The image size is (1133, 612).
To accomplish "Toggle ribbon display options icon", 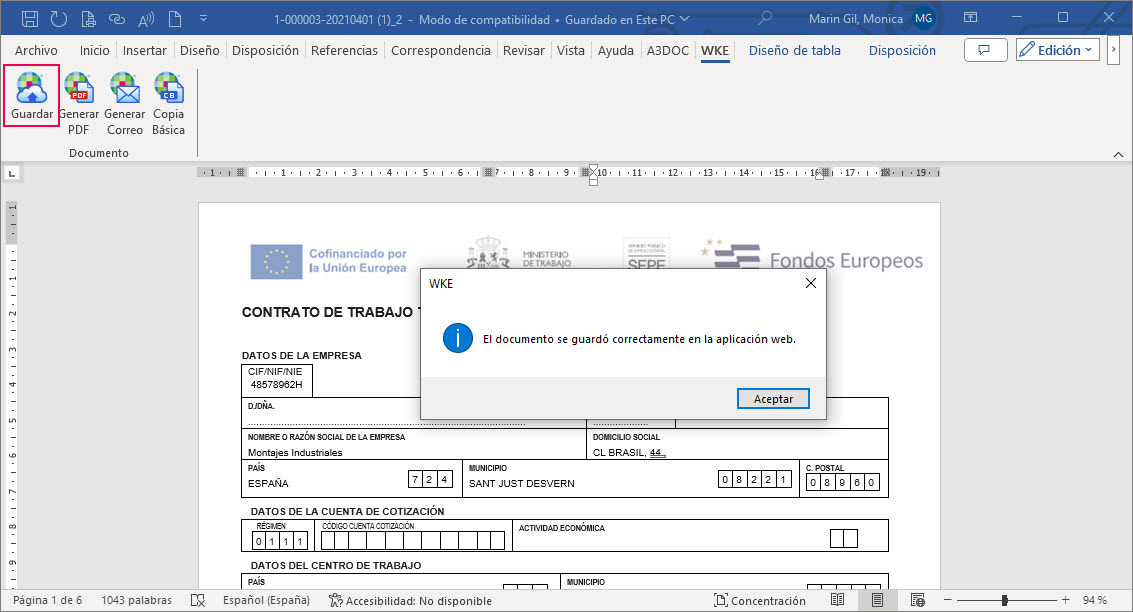I will click(x=970, y=17).
